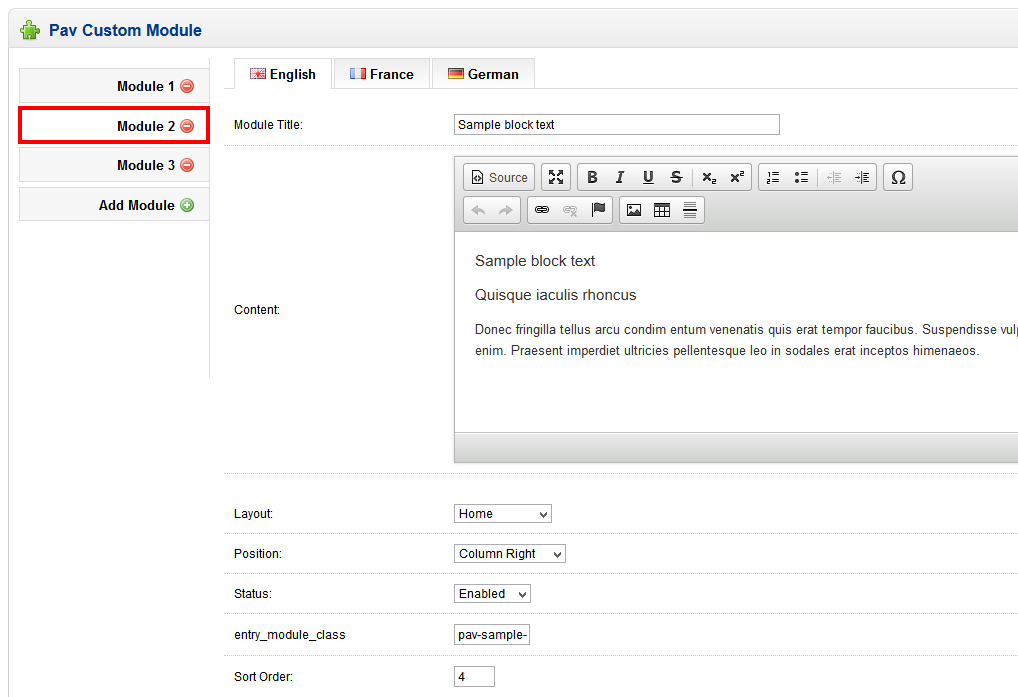Open the special character picker
Image resolution: width=1018 pixels, height=697 pixels.
coord(898,177)
